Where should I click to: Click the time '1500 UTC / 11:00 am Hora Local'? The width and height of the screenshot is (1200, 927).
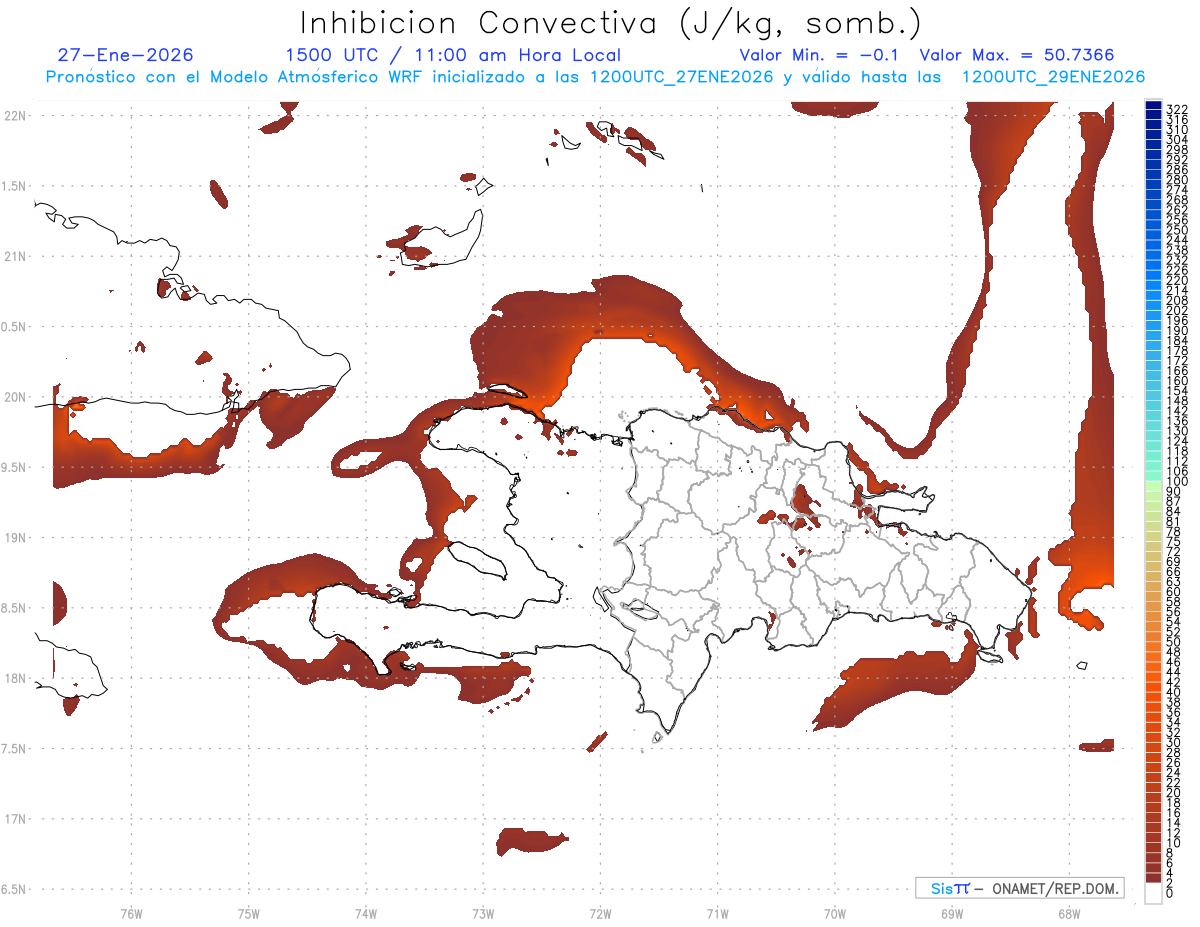tap(453, 55)
